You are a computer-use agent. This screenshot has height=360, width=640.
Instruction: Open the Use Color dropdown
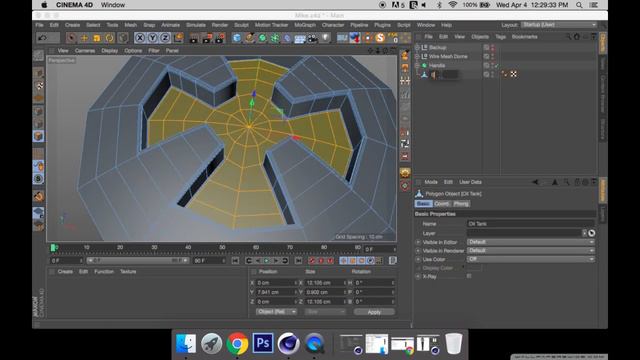coord(530,259)
